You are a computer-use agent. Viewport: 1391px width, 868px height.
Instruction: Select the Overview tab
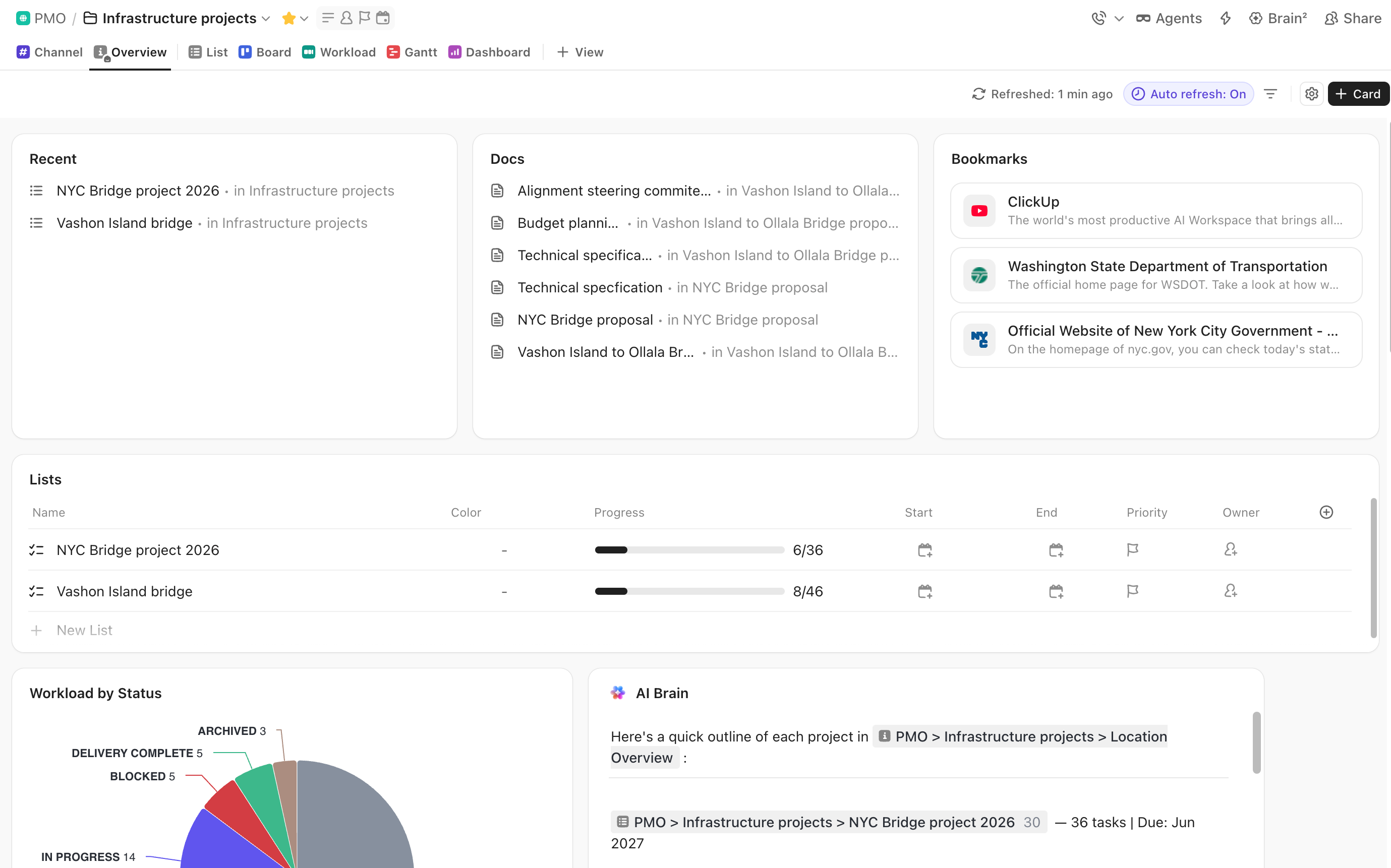tap(130, 52)
